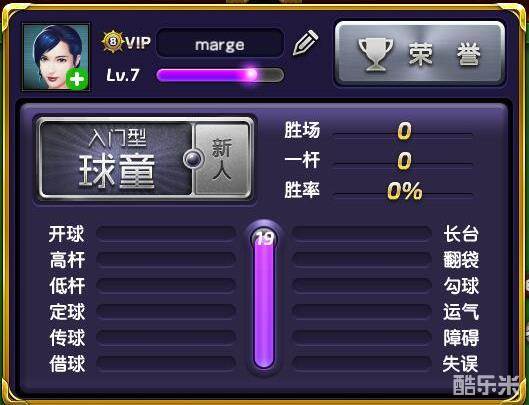This screenshot has height=405, width=529.
Task: Click the 胜场 wins value
Action: (x=404, y=131)
